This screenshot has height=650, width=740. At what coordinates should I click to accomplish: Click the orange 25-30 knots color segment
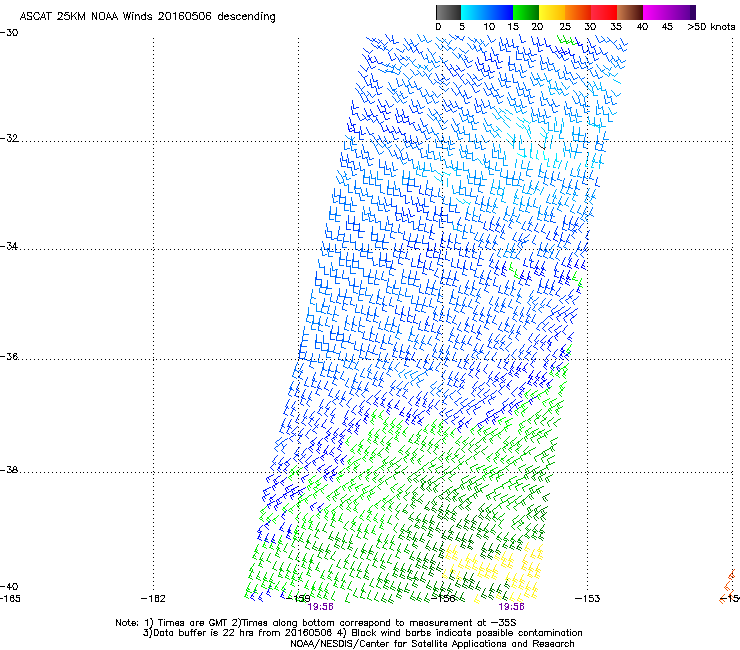click(578, 12)
